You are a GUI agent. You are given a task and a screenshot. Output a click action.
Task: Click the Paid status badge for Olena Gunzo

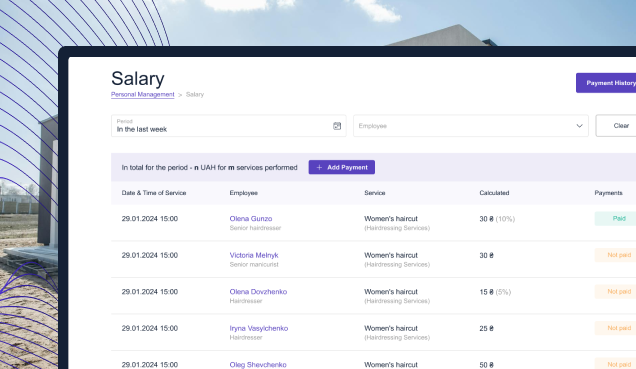(615, 219)
